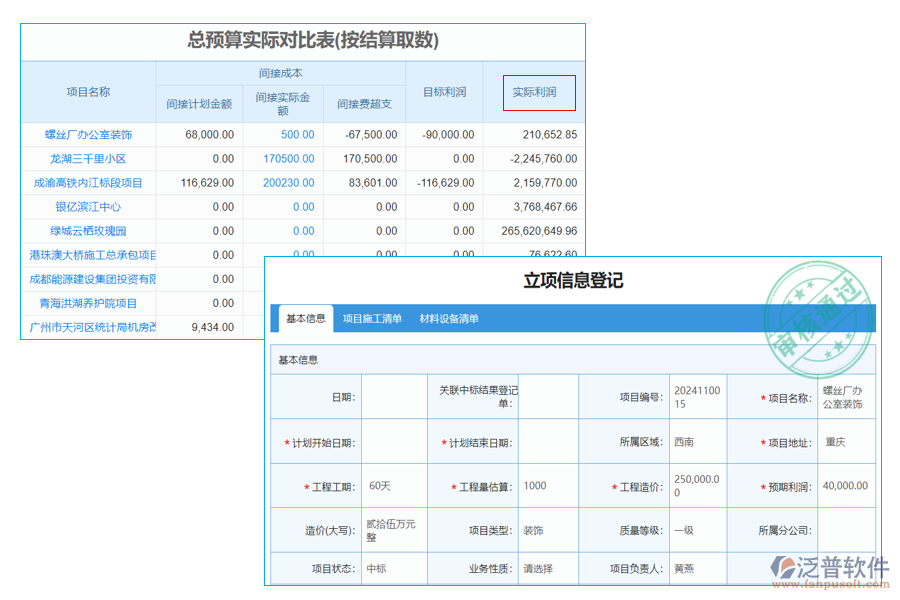Click the highlighted 实际利润 column header
This screenshot has width=900, height=600.
click(537, 93)
